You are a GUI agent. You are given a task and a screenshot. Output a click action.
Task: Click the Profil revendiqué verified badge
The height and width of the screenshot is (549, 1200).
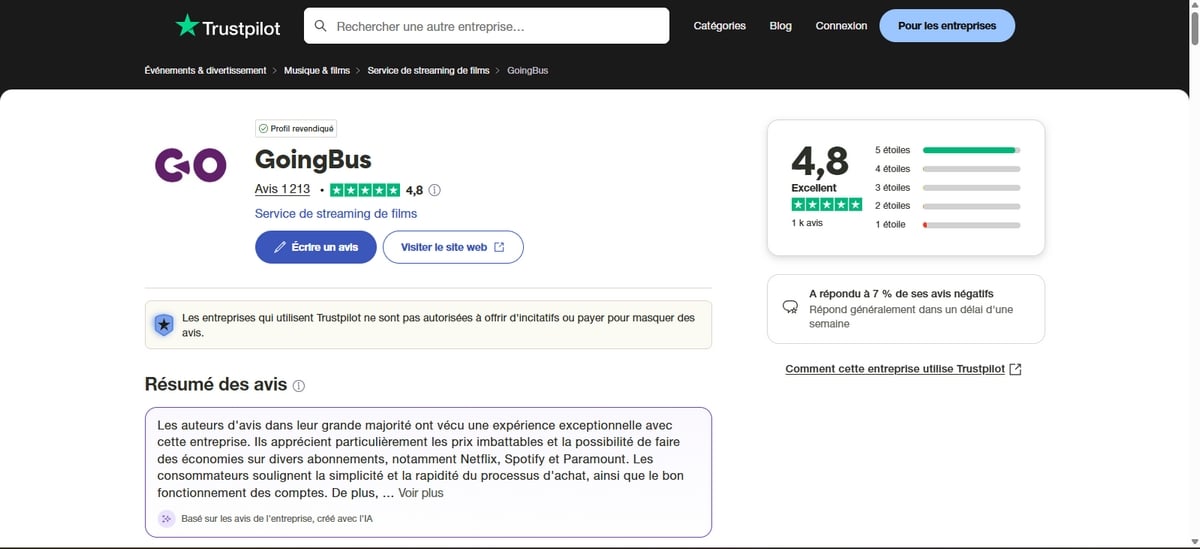point(297,129)
